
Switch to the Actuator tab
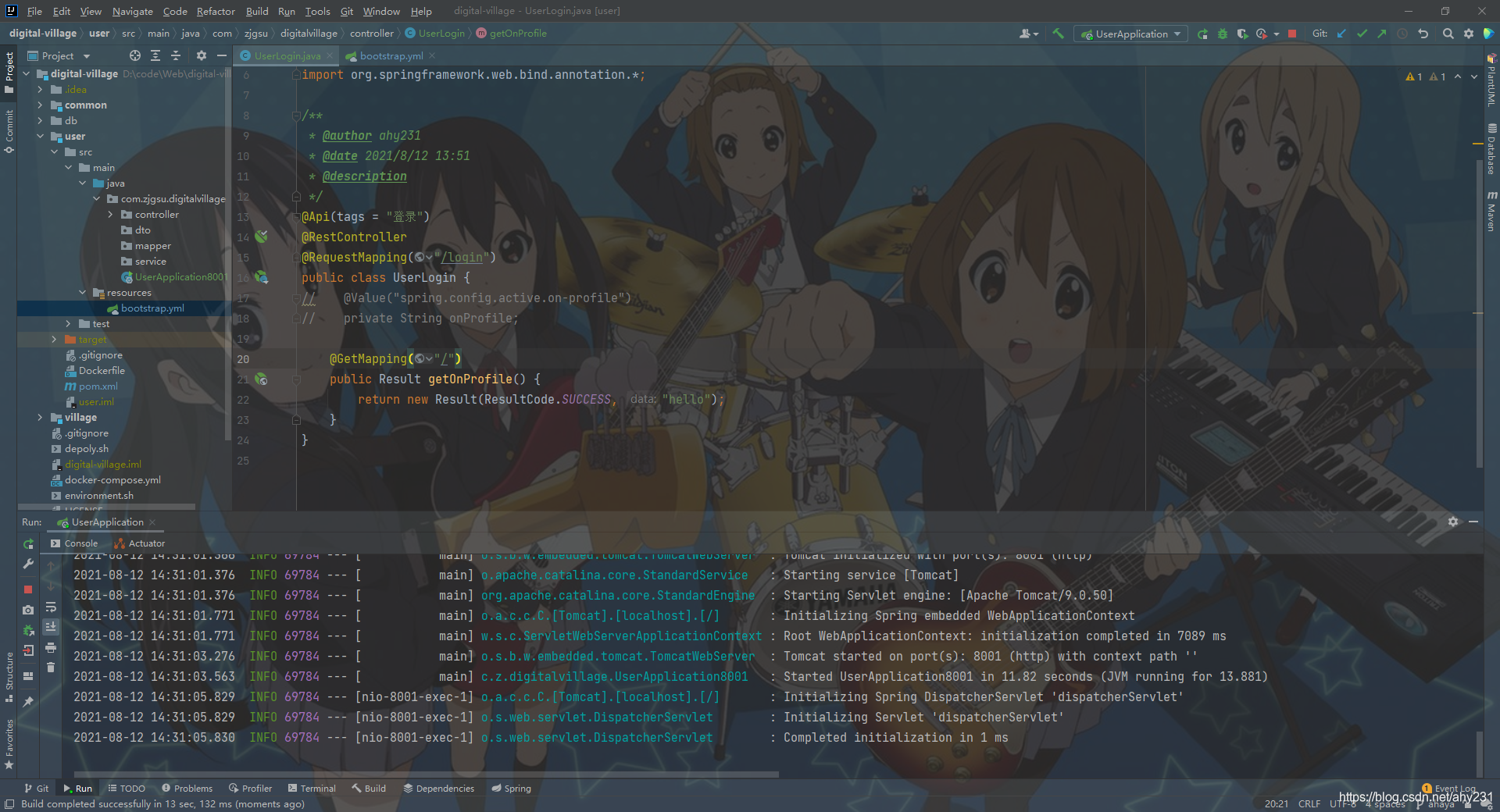coord(140,543)
